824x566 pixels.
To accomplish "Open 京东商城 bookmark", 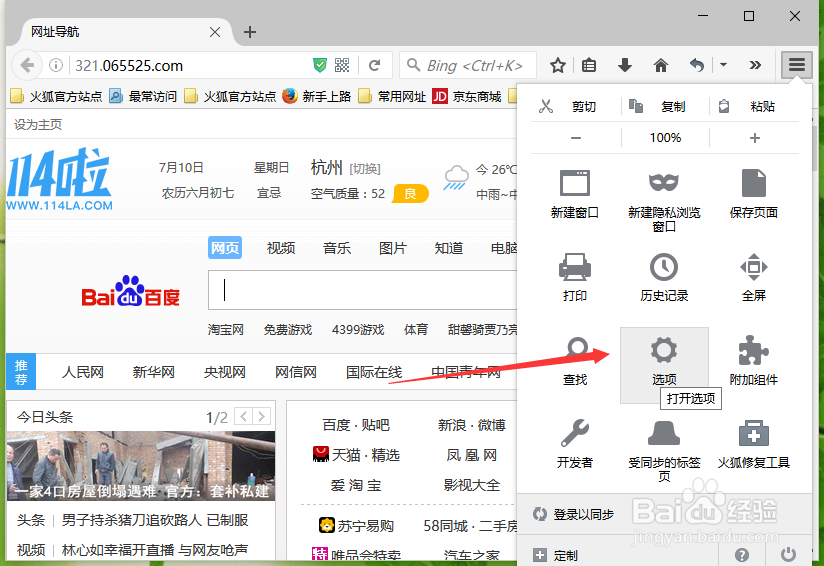I will [x=467, y=96].
